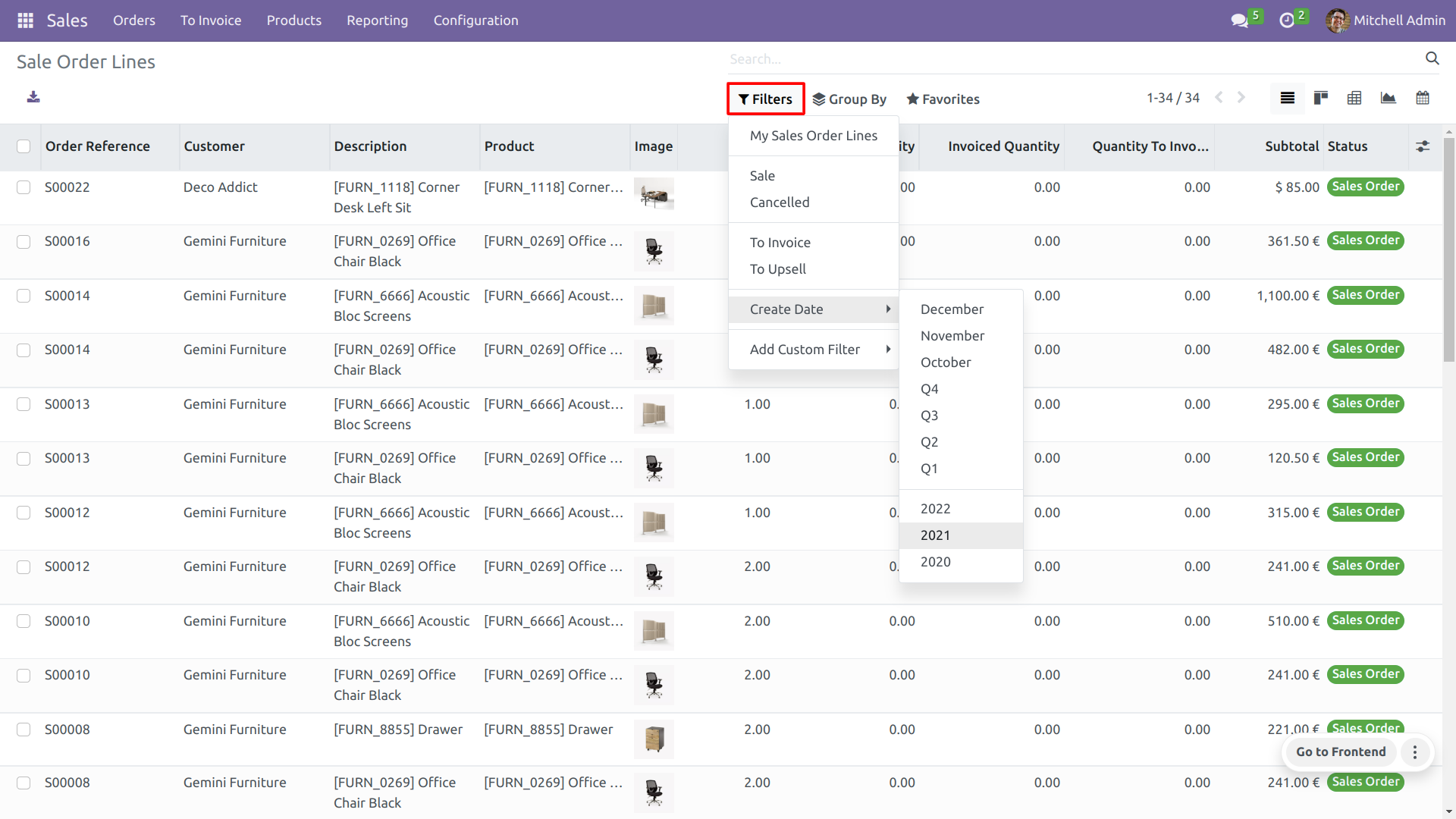Image resolution: width=1456 pixels, height=819 pixels.
Task: Open the Group By dropdown
Action: 849,99
